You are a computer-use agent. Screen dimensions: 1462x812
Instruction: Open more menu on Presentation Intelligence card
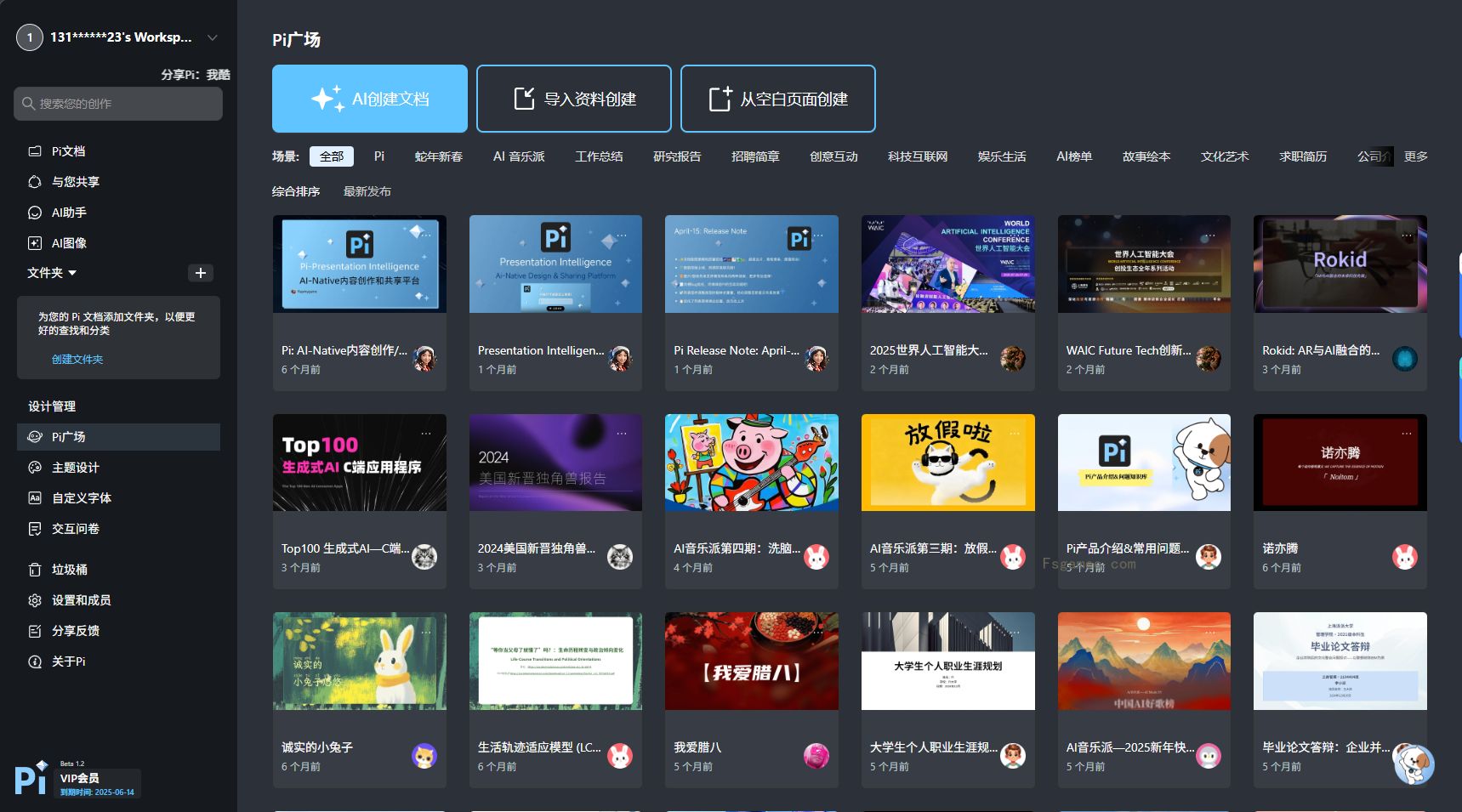tap(622, 236)
